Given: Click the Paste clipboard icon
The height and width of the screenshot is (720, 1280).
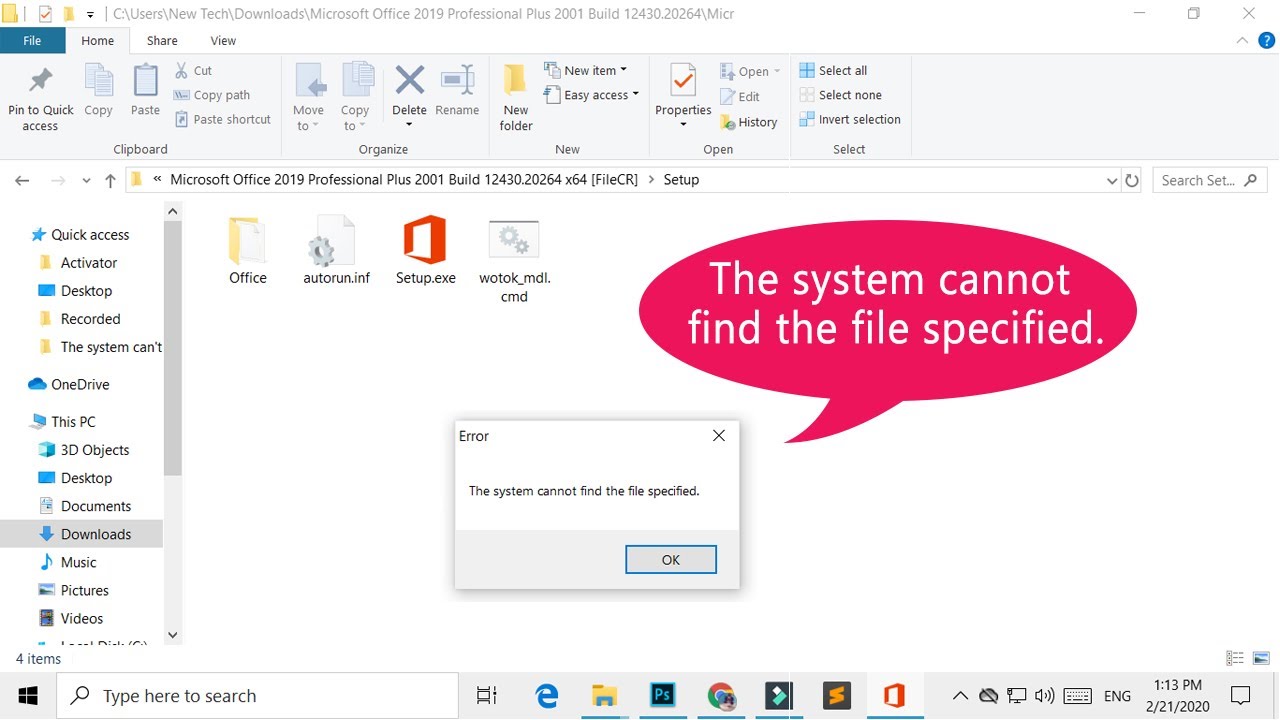Looking at the screenshot, I should pyautogui.click(x=145, y=80).
